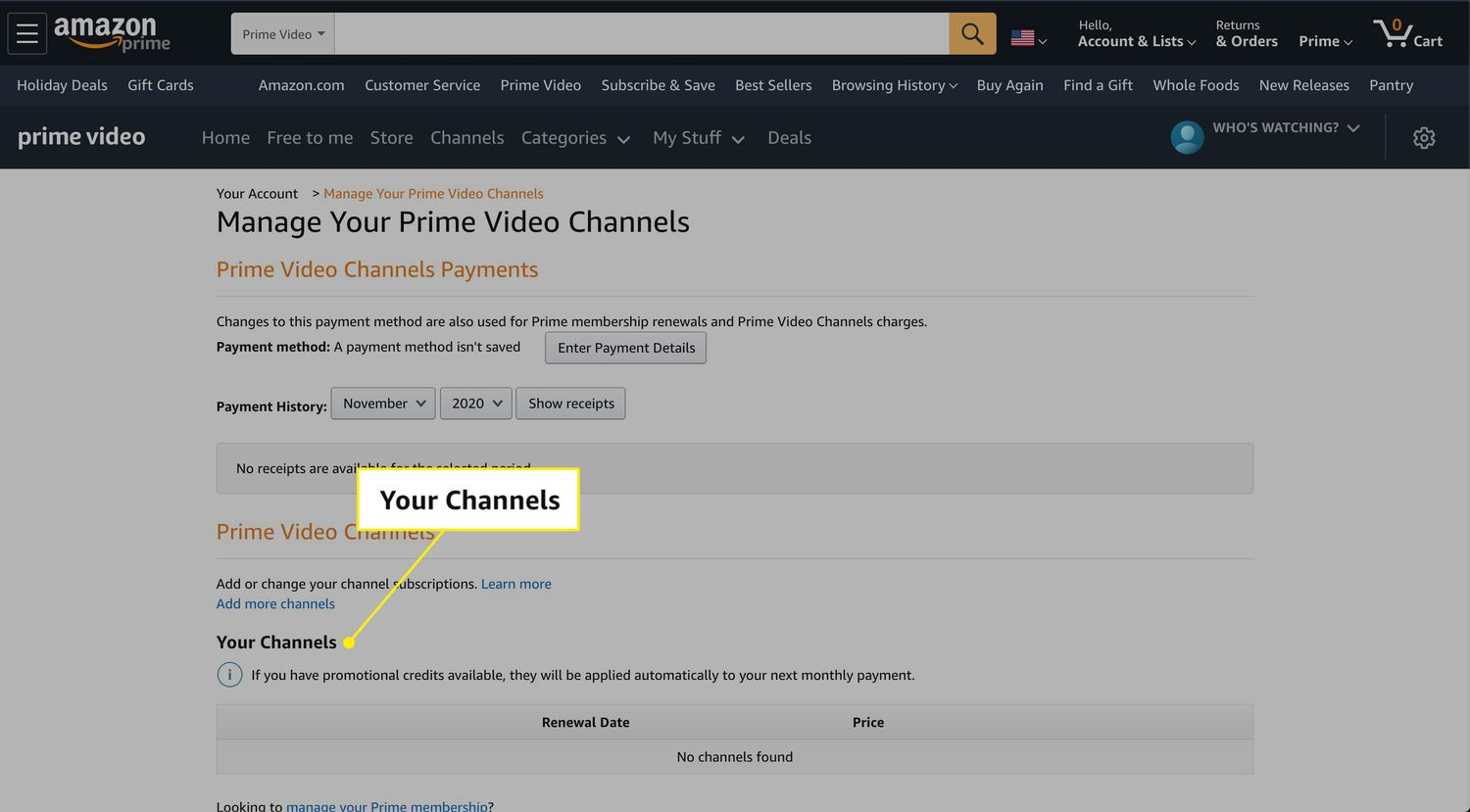Image resolution: width=1470 pixels, height=812 pixels.
Task: Open the Prime Video Home tab
Action: [225, 138]
